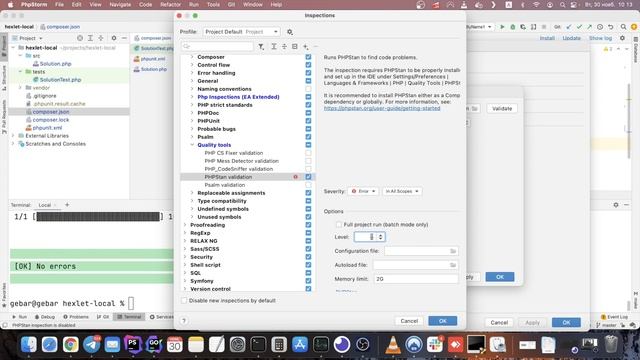Viewport: 640px width, 360px height.
Task: Open Chrome from the dock
Action: pyautogui.click(x=71, y=345)
